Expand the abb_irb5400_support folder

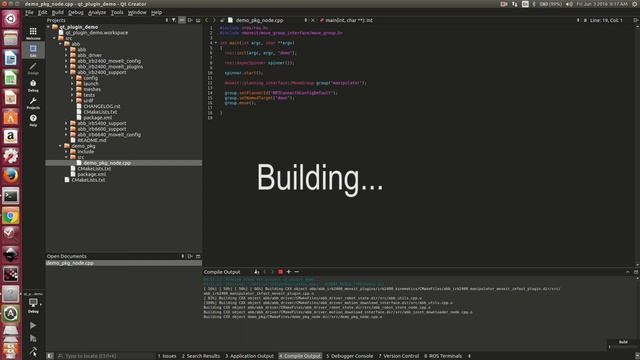point(66,123)
